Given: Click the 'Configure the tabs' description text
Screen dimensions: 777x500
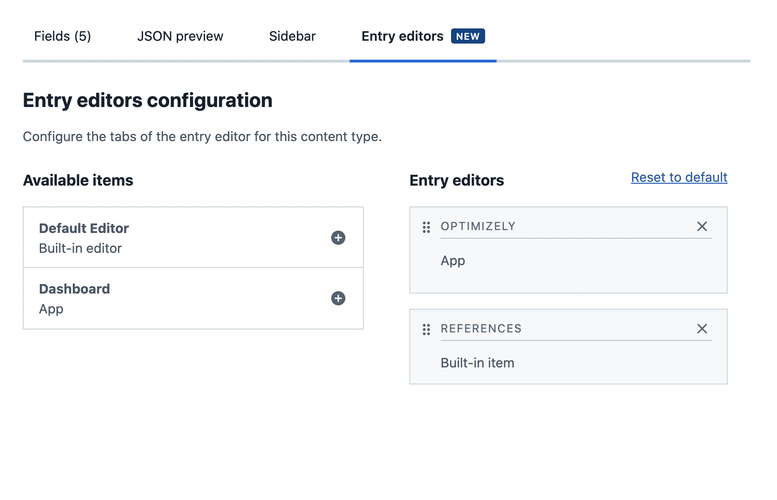Looking at the screenshot, I should (202, 137).
